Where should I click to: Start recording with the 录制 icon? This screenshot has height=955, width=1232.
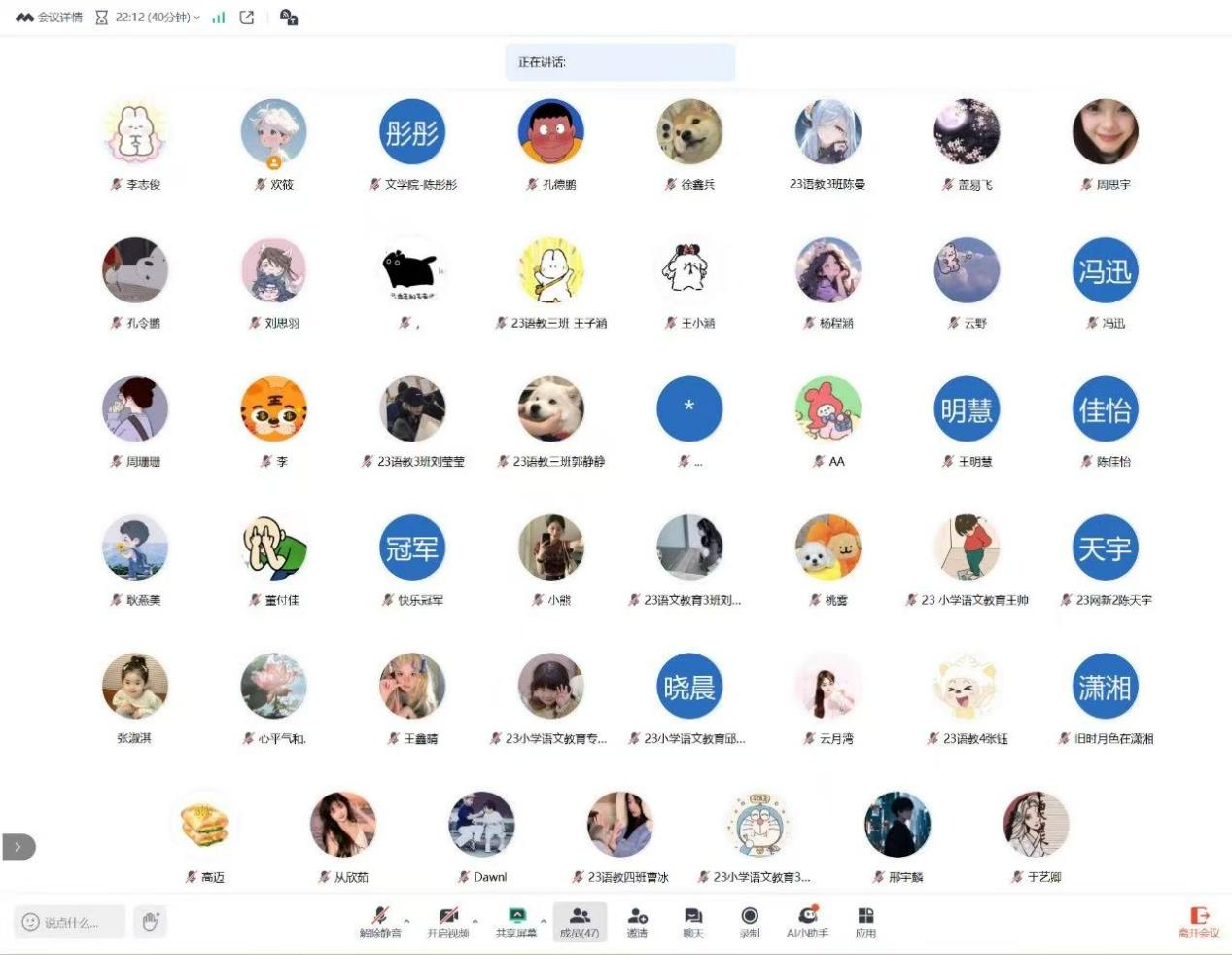coord(749,921)
